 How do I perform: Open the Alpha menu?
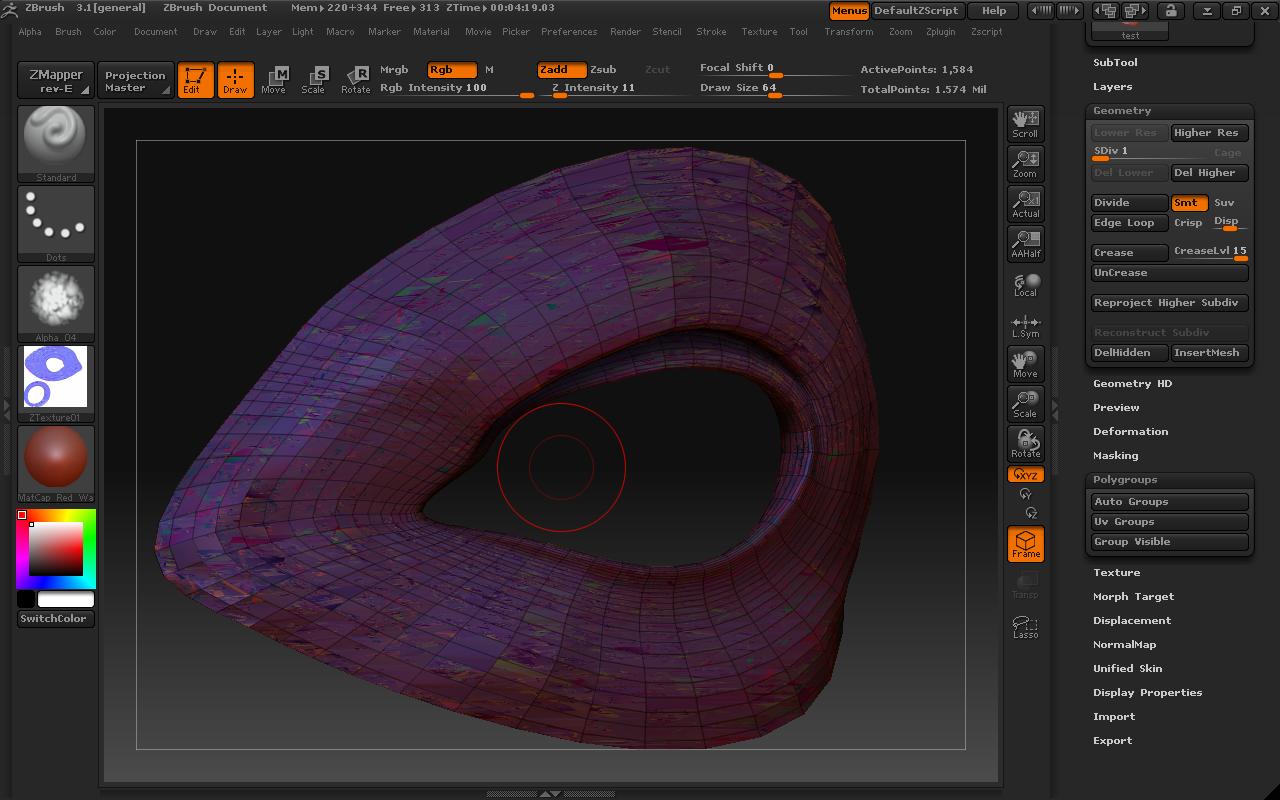click(x=30, y=31)
